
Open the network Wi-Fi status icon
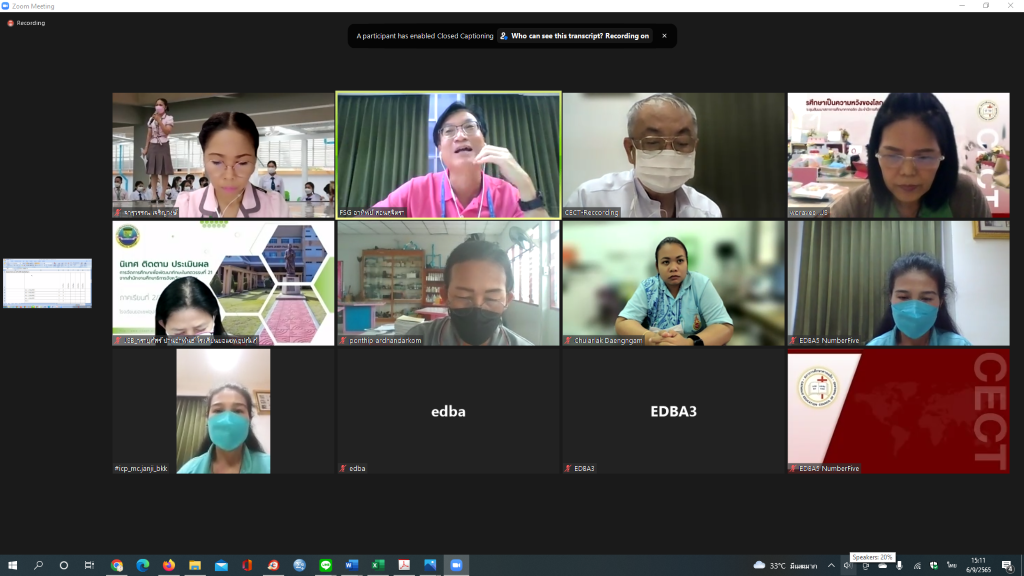click(x=917, y=566)
